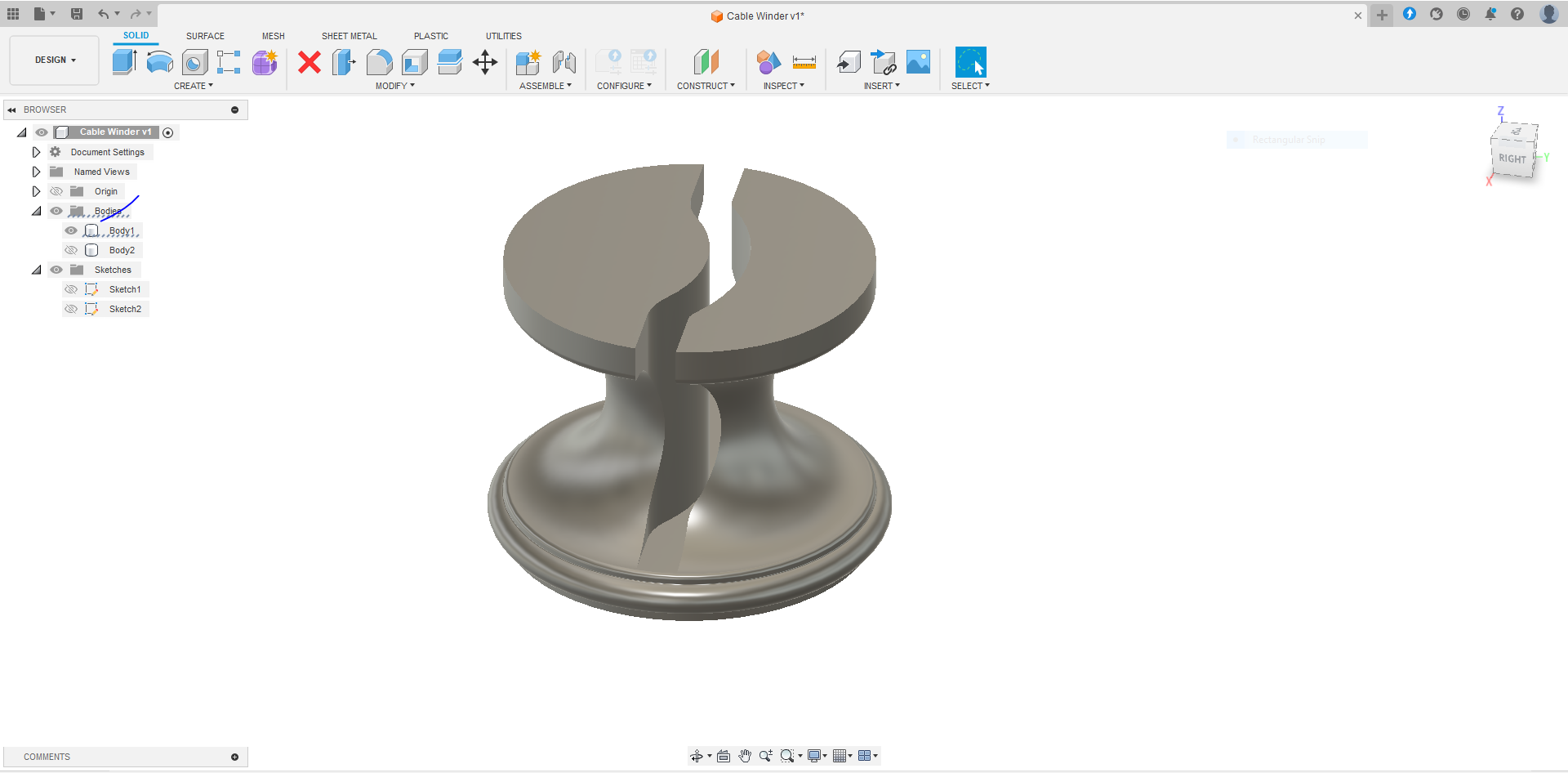Click the Hole tool icon

pos(194,62)
